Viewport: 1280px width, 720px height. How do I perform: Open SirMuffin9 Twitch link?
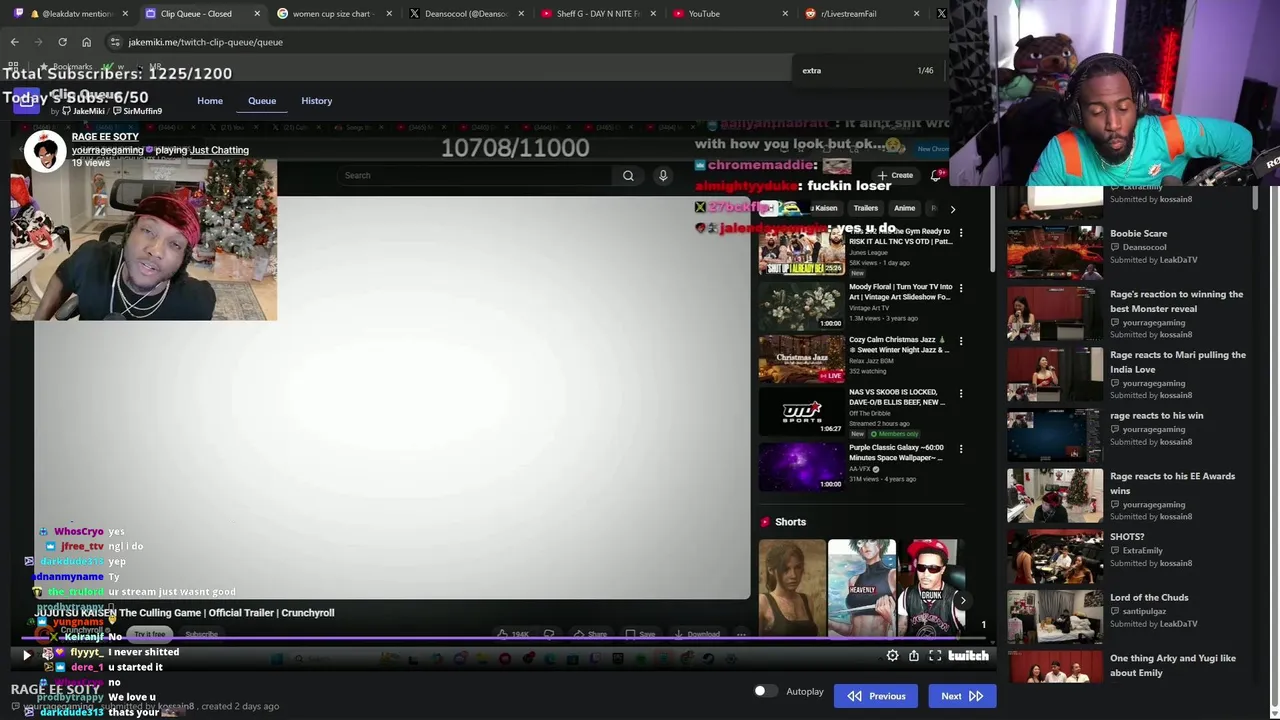137,111
